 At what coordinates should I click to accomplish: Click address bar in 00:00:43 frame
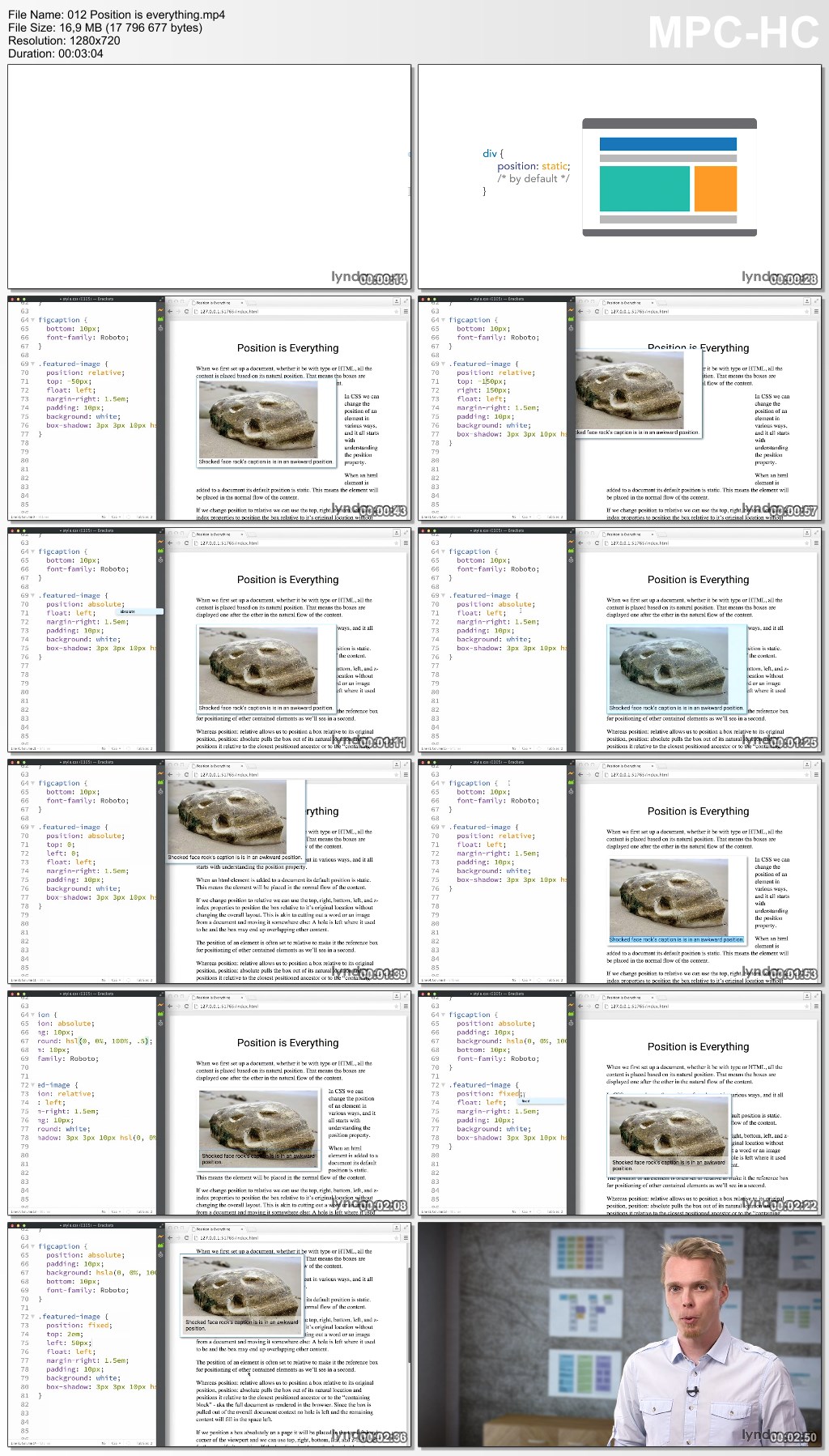click(295, 311)
